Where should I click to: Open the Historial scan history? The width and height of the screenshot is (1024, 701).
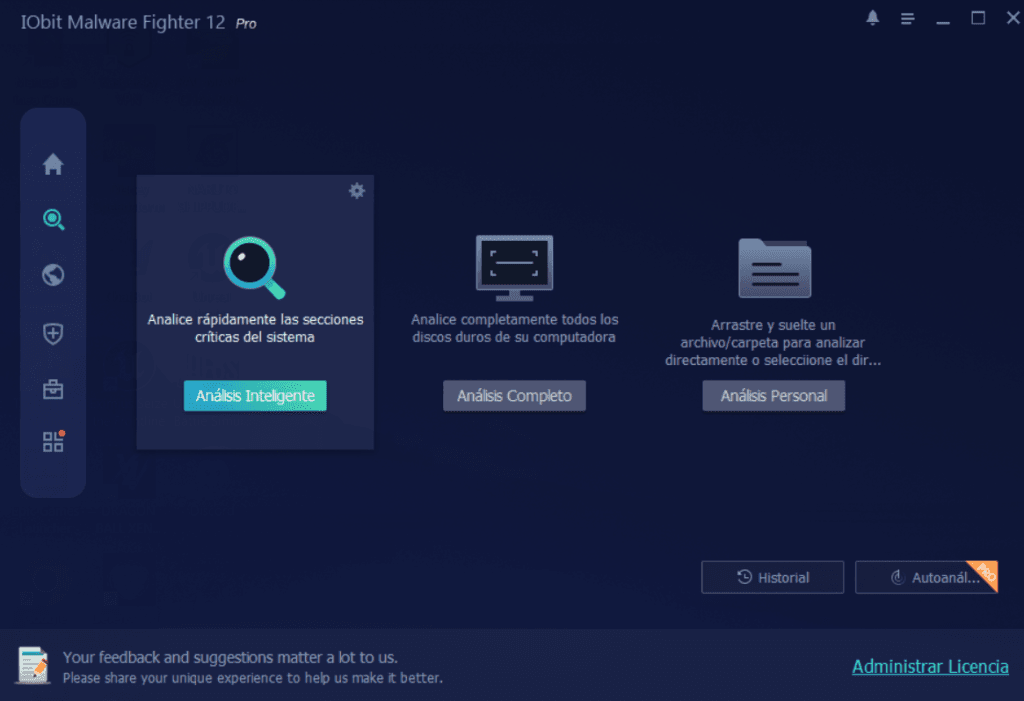(773, 578)
